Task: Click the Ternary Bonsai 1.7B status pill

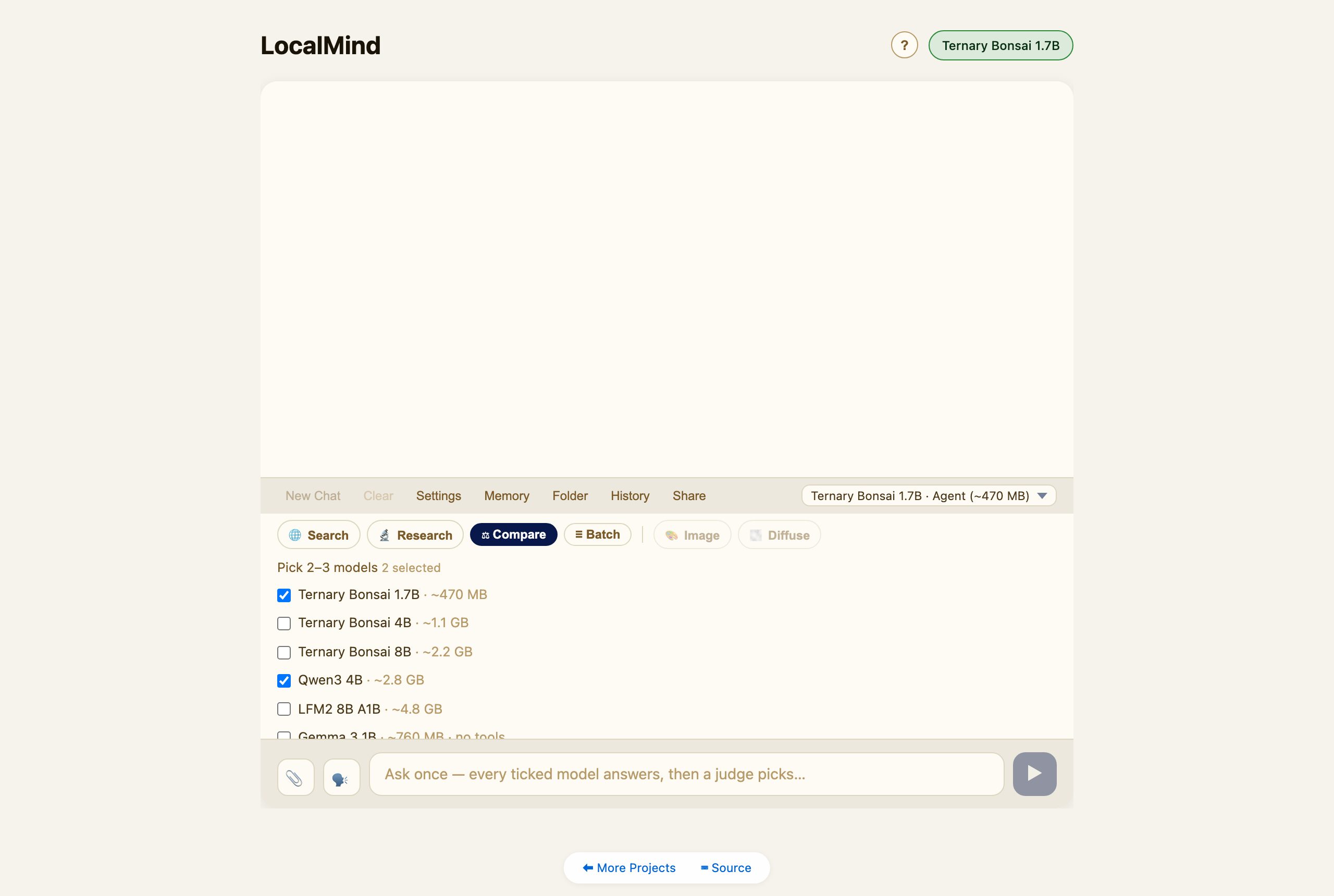Action: pos(1000,45)
